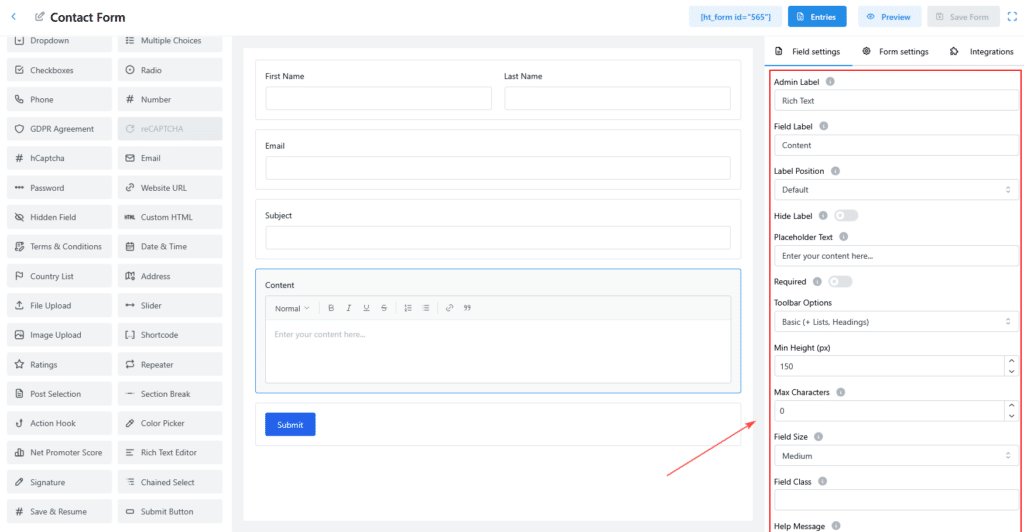Screen dimensions: 1024x532
Task: Click the Placeholder Text input field
Action: tap(895, 256)
